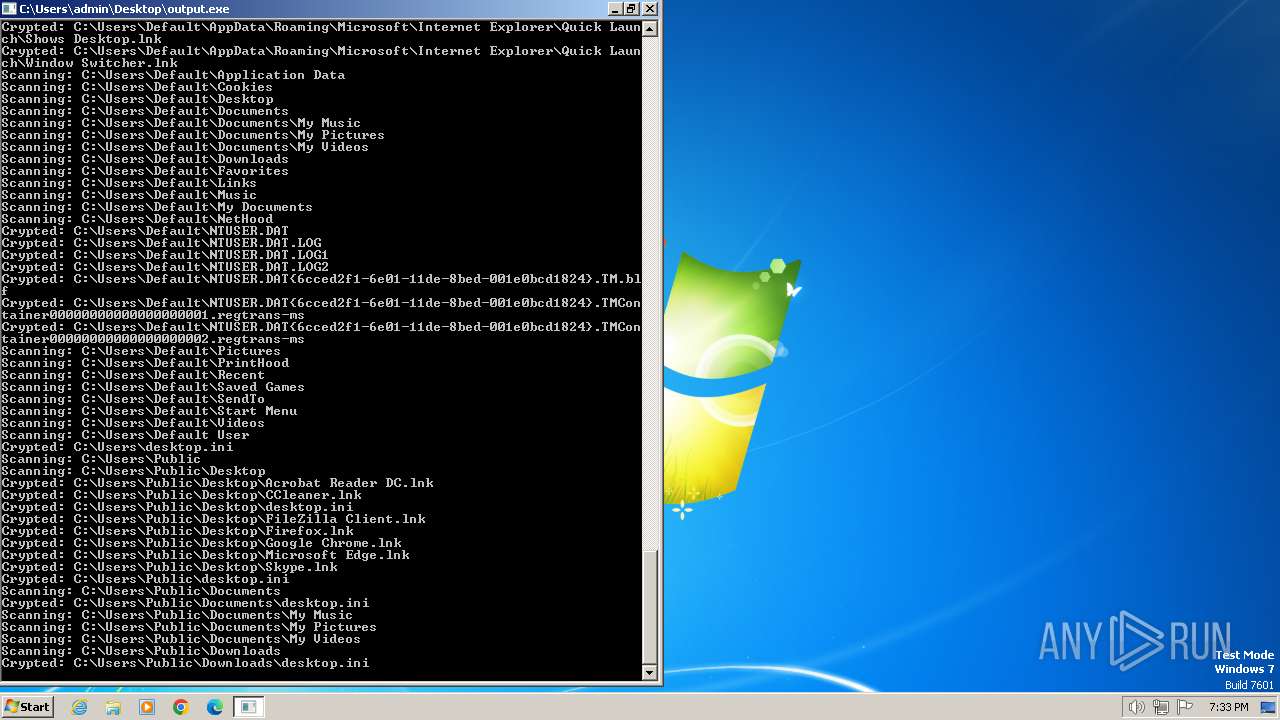Select the output.exe console taskbar button
Screen dimensions: 1280x720
[x=249, y=707]
